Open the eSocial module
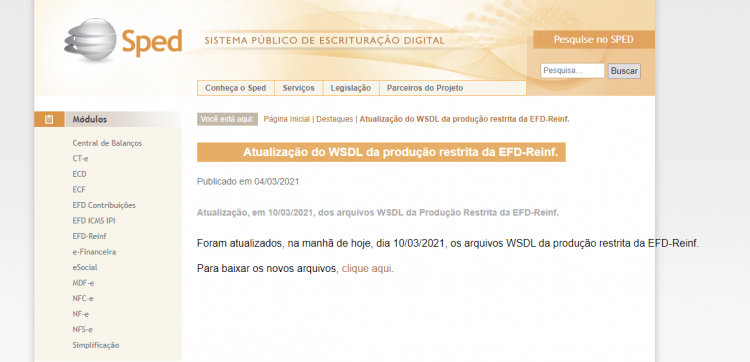 point(85,267)
